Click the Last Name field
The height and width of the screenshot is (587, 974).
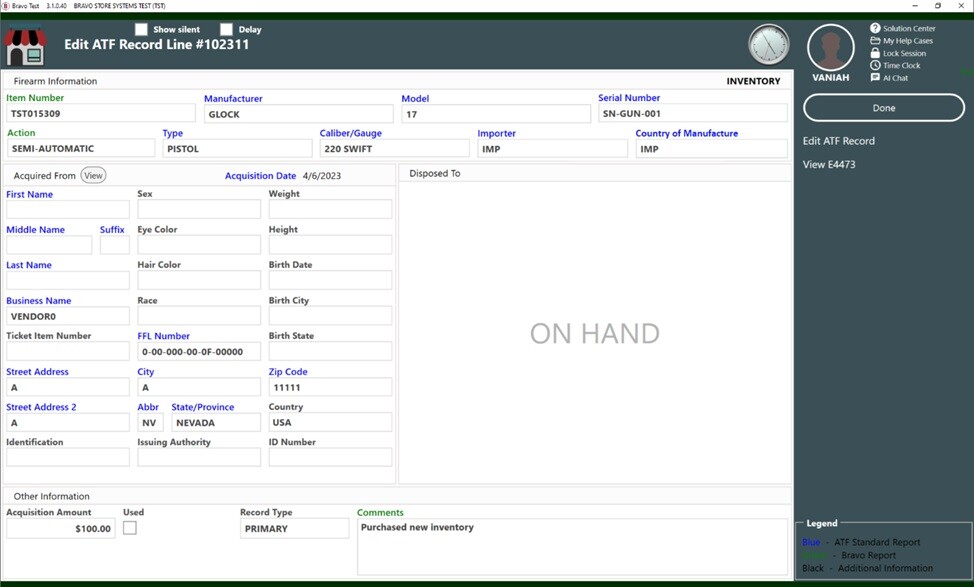[x=68, y=280]
